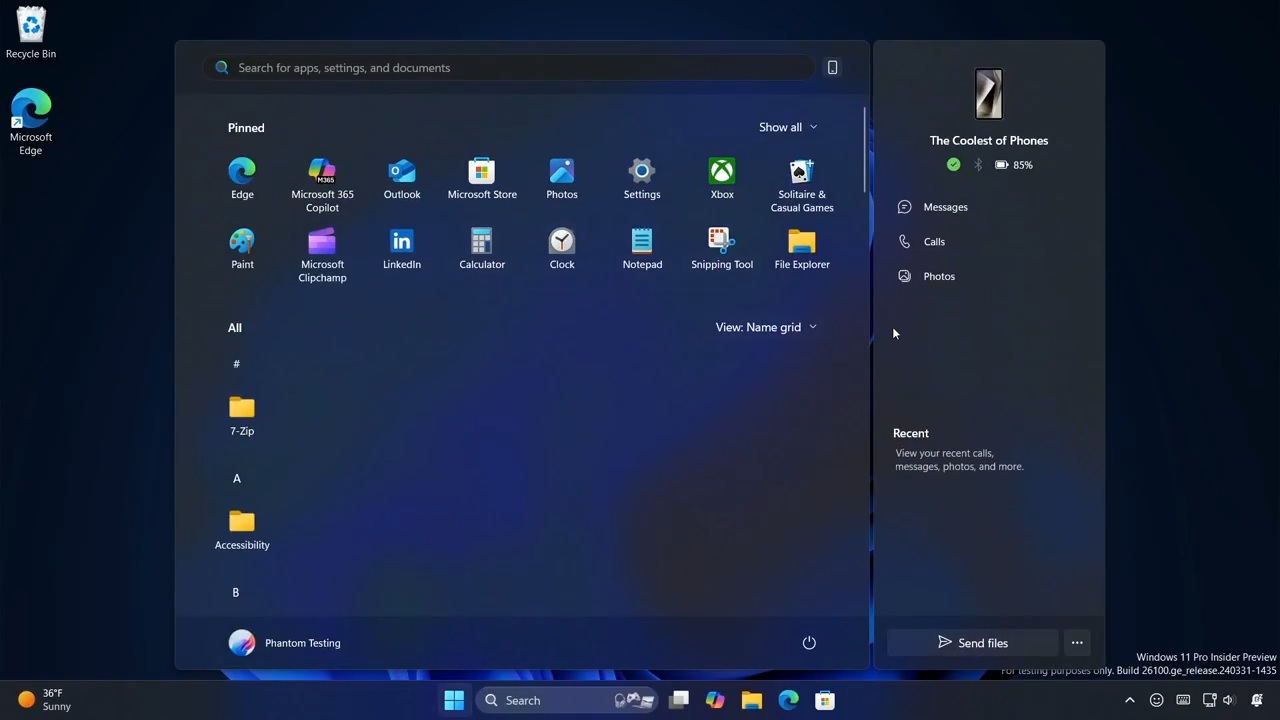Expand the Show all dropdown in Pinned
The width and height of the screenshot is (1280, 720).
(x=788, y=127)
